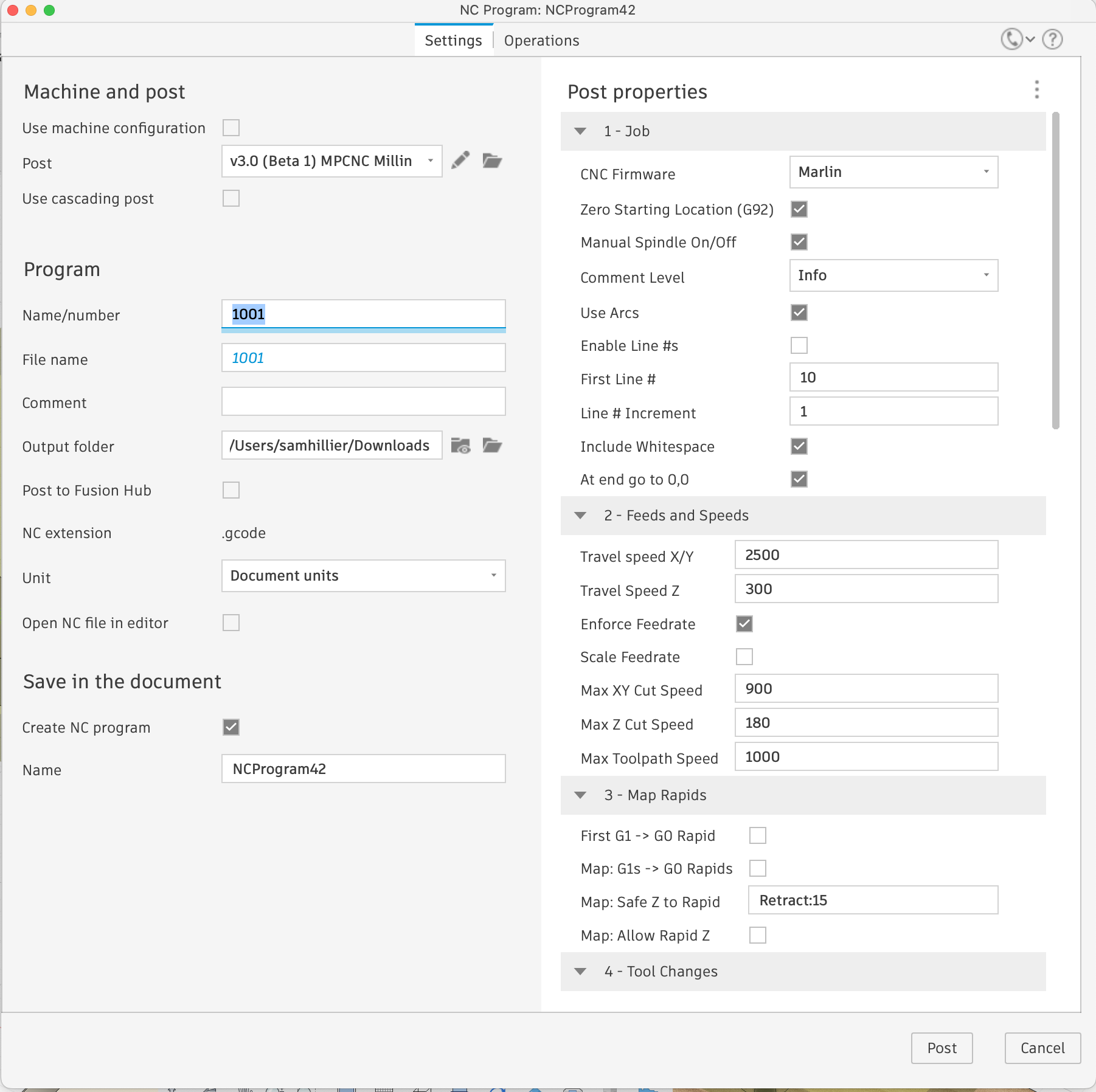Image resolution: width=1096 pixels, height=1092 pixels.
Task: Browse for output folder with folder icon
Action: tap(492, 446)
